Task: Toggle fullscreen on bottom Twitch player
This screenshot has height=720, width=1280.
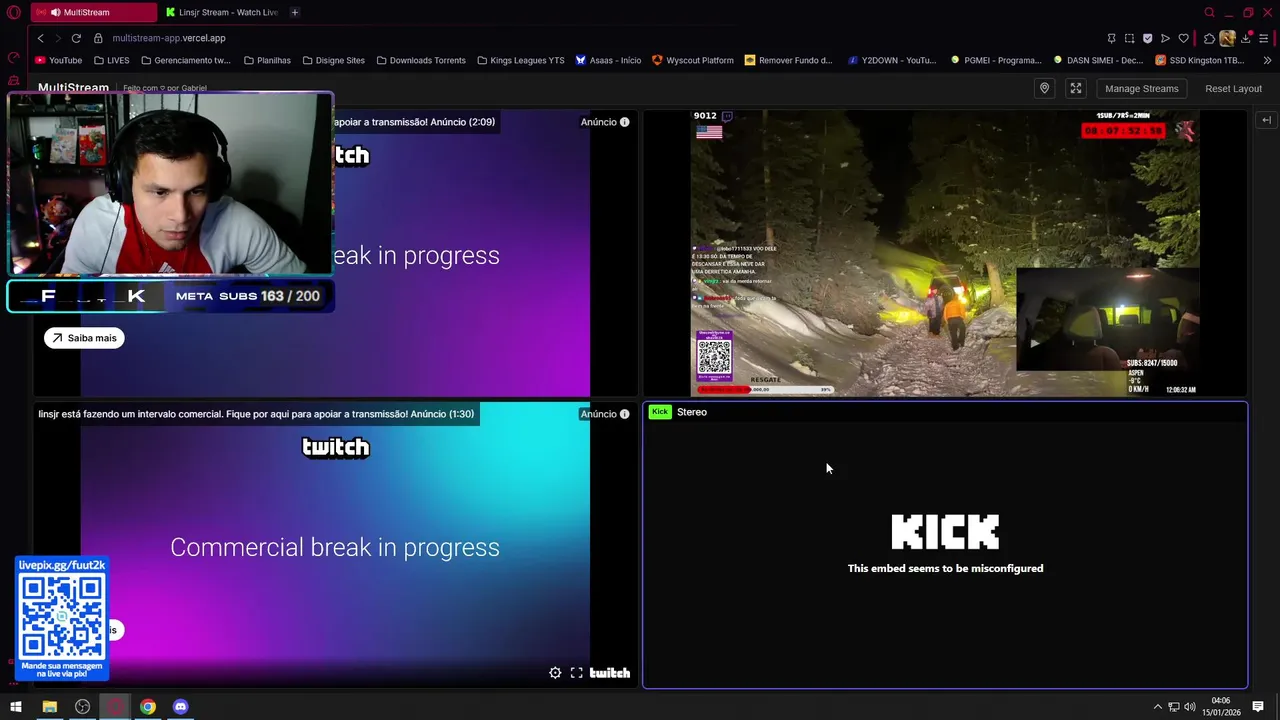Action: click(577, 673)
